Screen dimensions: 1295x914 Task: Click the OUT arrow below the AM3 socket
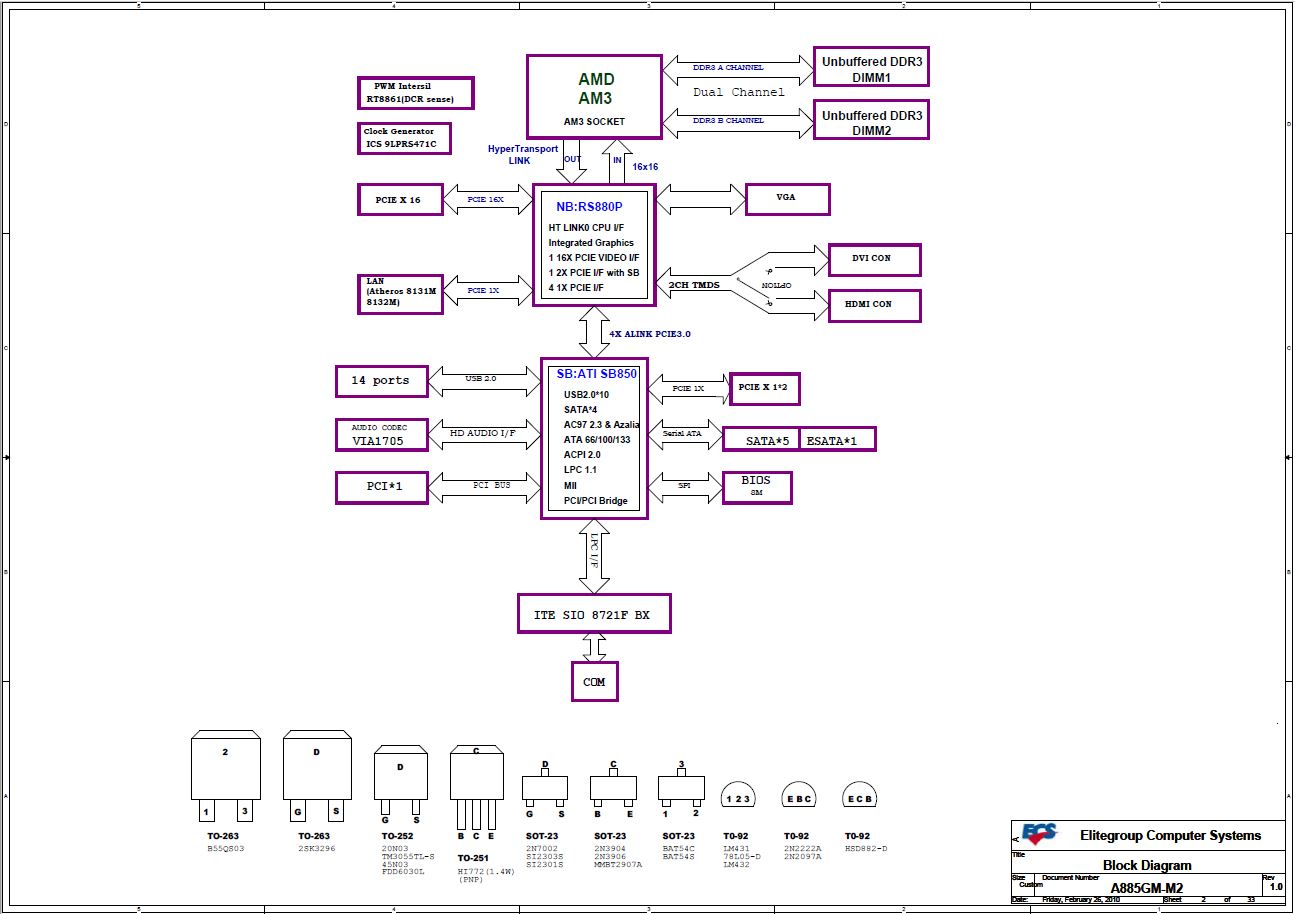click(x=572, y=160)
